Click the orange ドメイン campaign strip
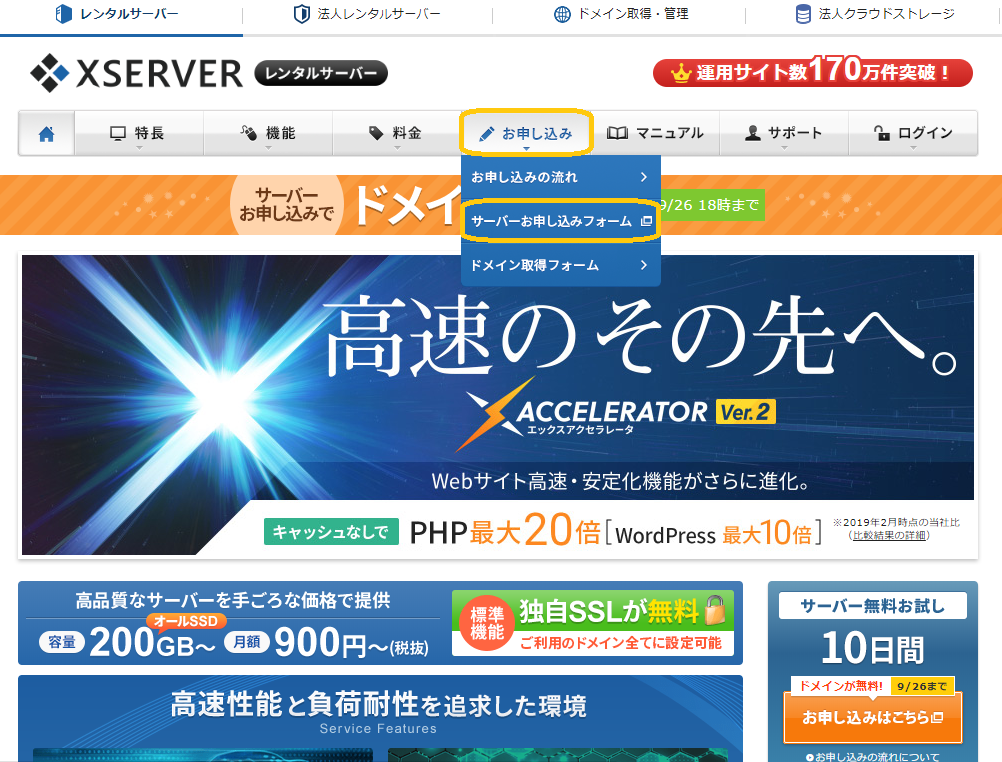 [500, 205]
